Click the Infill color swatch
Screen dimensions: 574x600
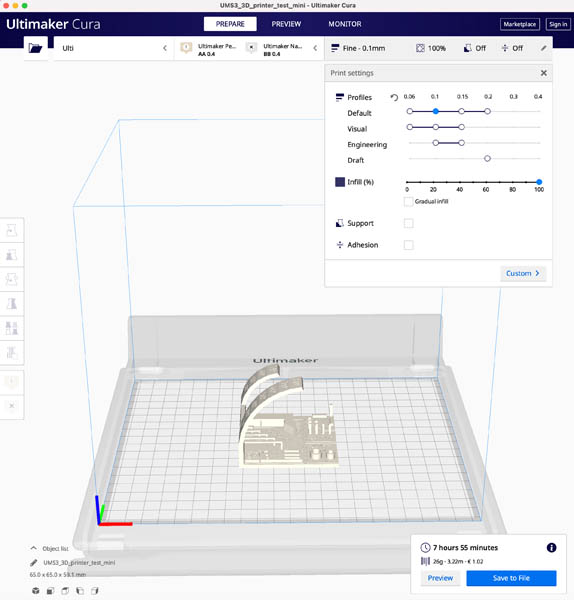click(x=340, y=182)
